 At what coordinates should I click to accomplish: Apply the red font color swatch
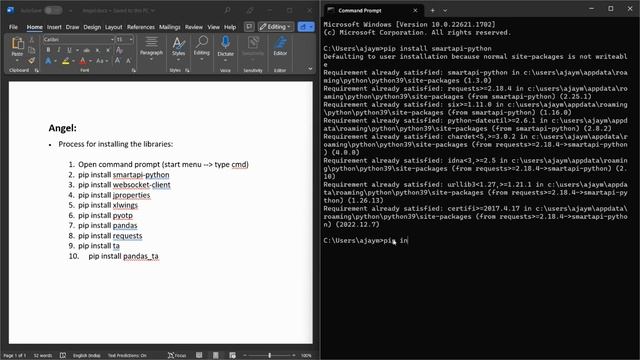[83, 61]
